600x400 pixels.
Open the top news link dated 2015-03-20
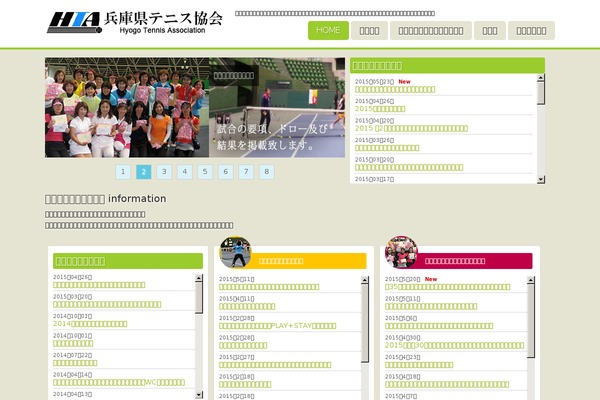409,168
